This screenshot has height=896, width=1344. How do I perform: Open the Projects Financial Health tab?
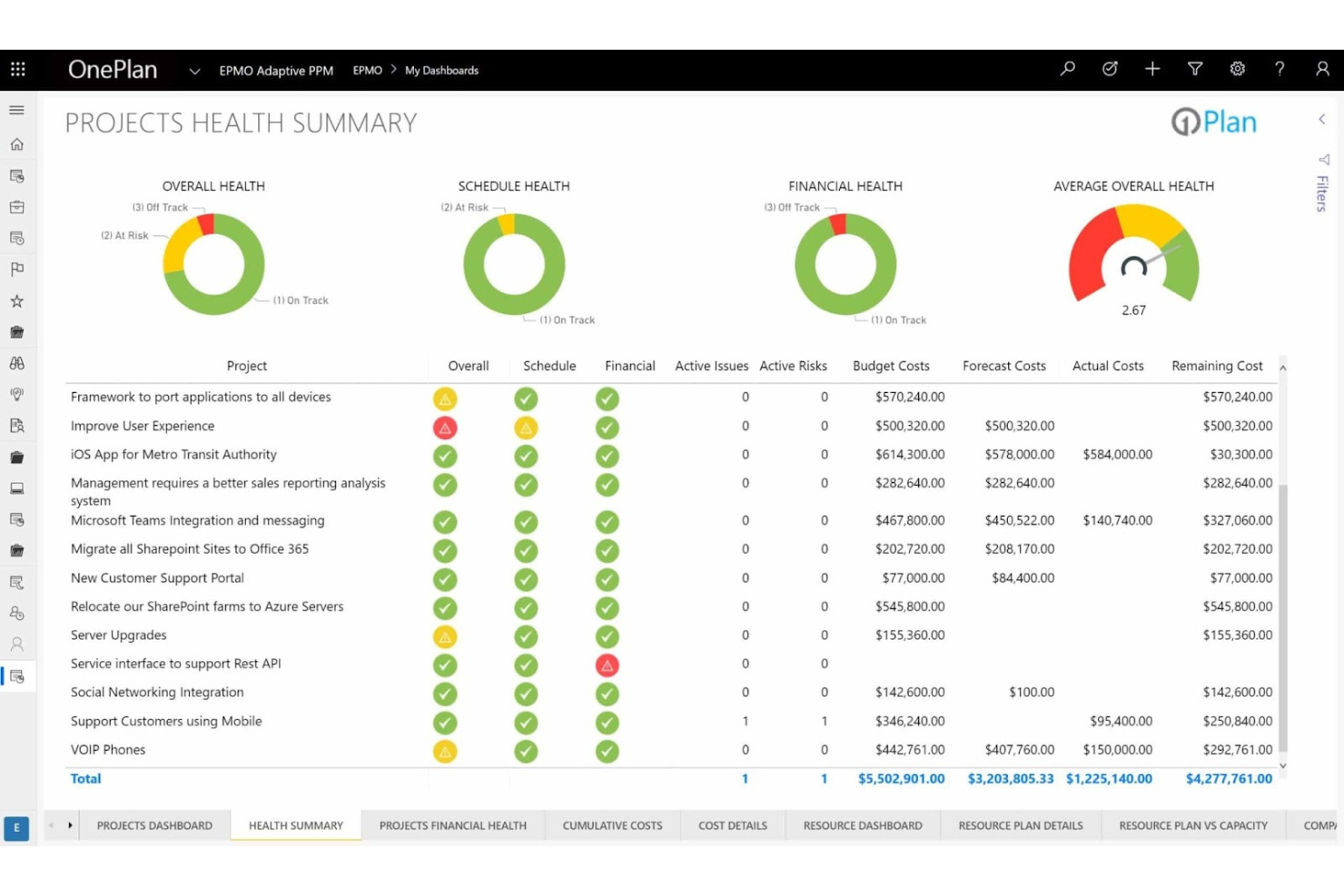pos(453,826)
